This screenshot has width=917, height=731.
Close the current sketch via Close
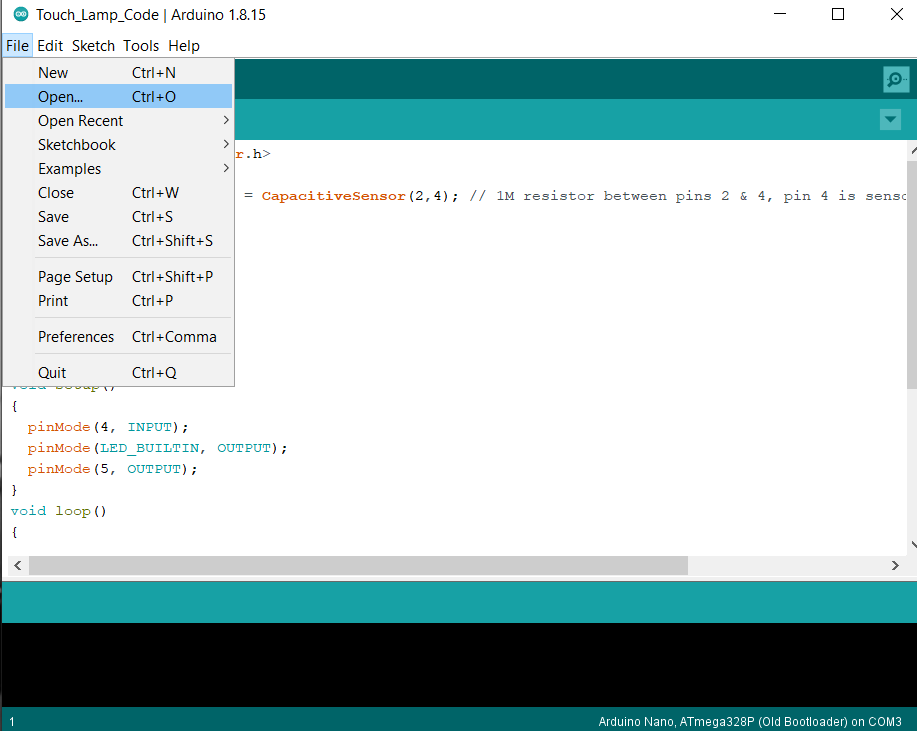pyautogui.click(x=55, y=192)
